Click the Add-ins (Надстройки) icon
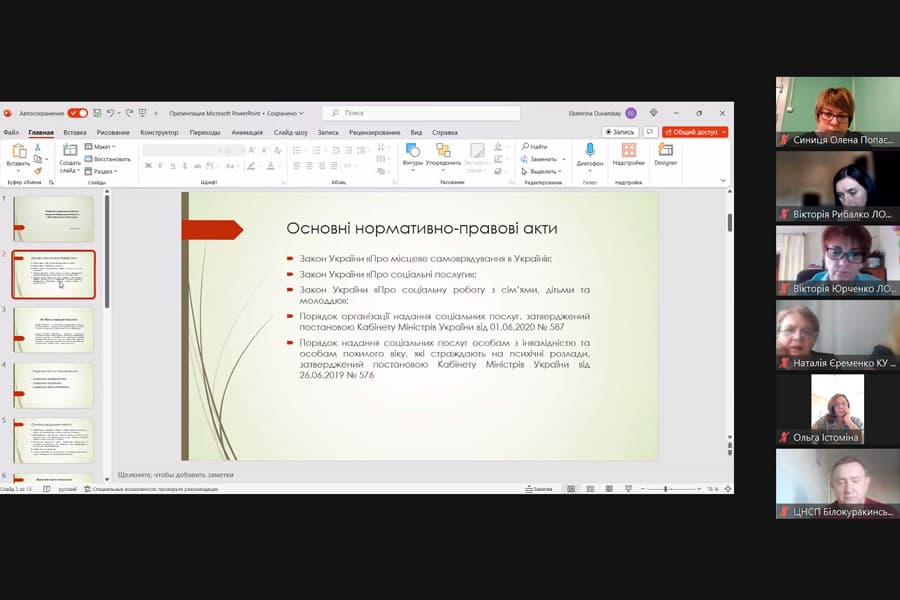Viewport: 900px width, 600px height. [628, 151]
